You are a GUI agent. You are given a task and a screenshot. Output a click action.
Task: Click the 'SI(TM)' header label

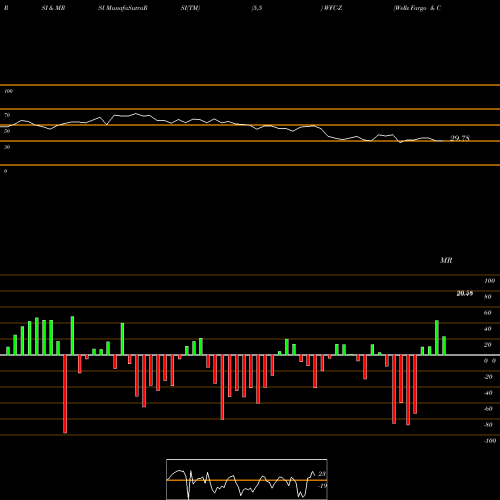[190, 8]
